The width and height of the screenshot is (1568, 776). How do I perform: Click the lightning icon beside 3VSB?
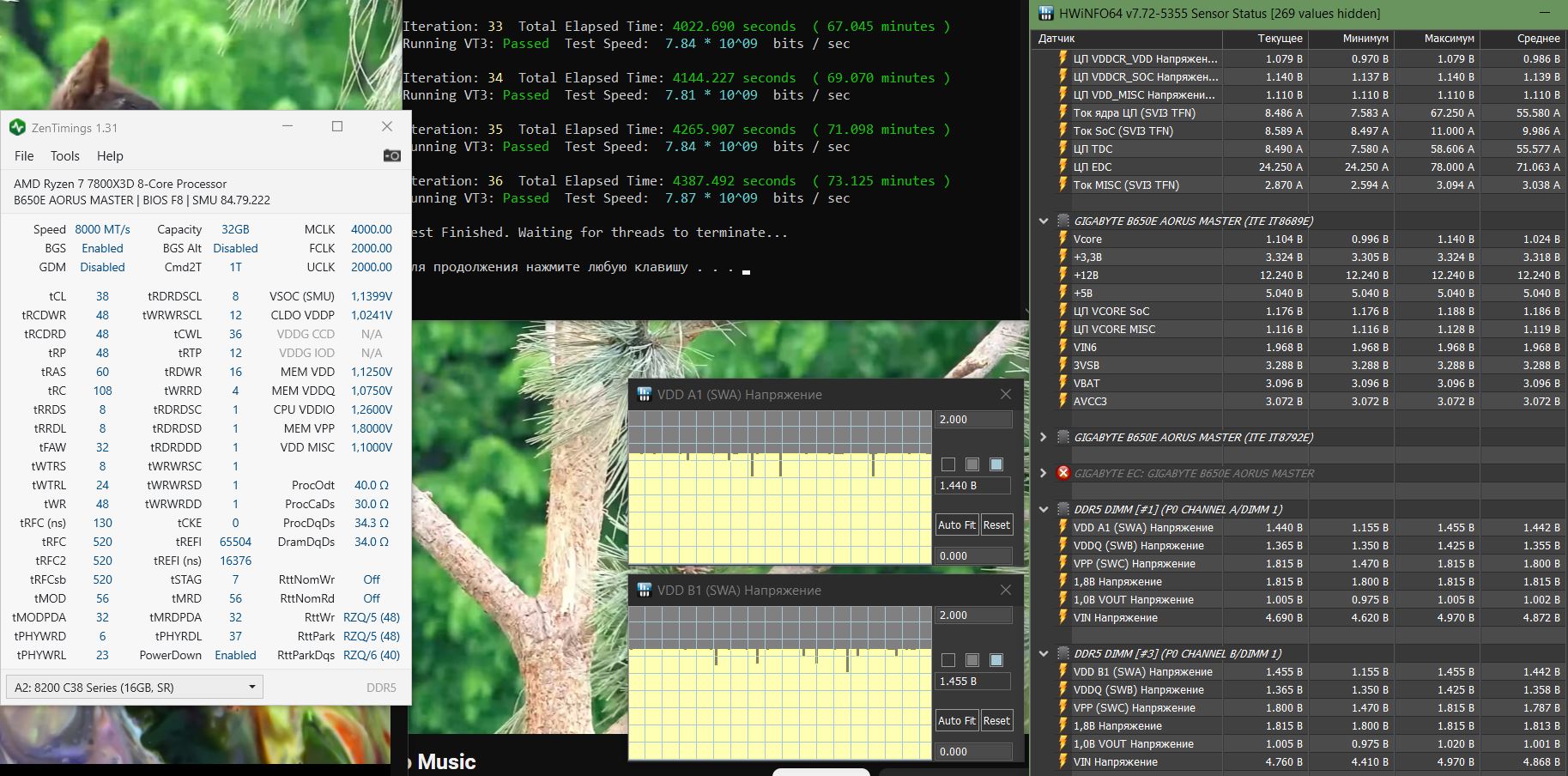pos(1063,365)
